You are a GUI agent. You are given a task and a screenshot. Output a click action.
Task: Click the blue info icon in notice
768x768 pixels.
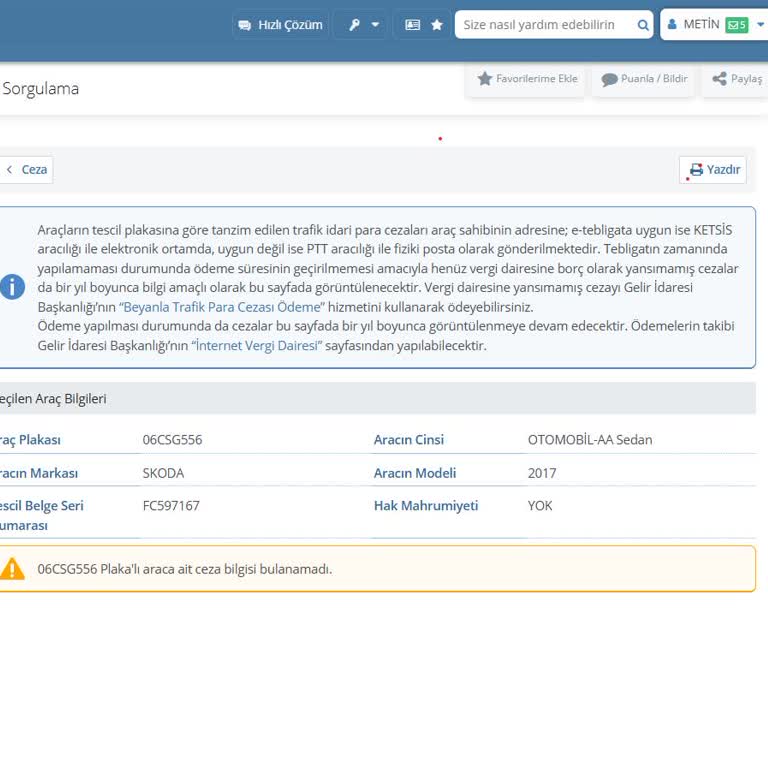[12, 287]
